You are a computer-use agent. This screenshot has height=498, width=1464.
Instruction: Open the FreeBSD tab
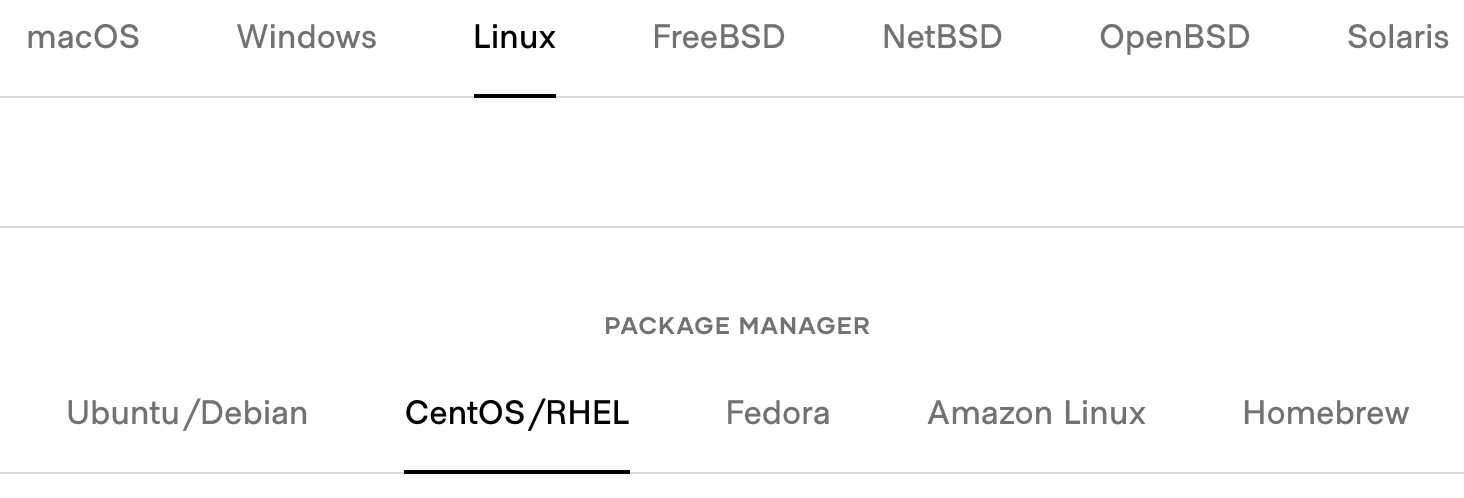click(x=718, y=38)
